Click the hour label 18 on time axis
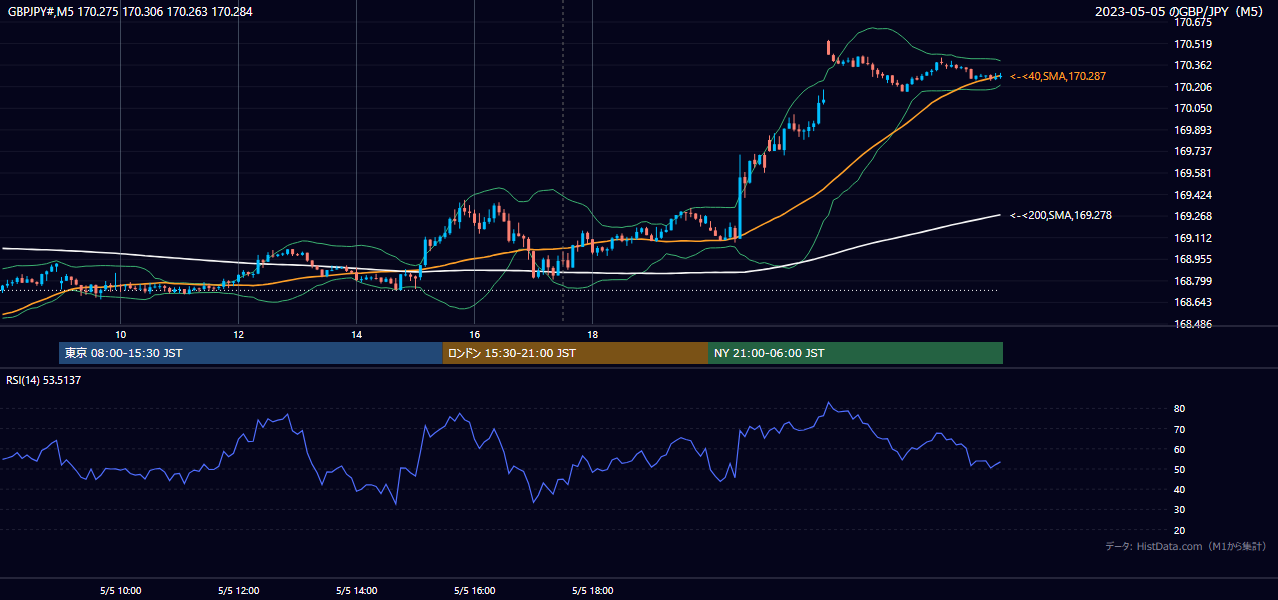 pyautogui.click(x=592, y=334)
